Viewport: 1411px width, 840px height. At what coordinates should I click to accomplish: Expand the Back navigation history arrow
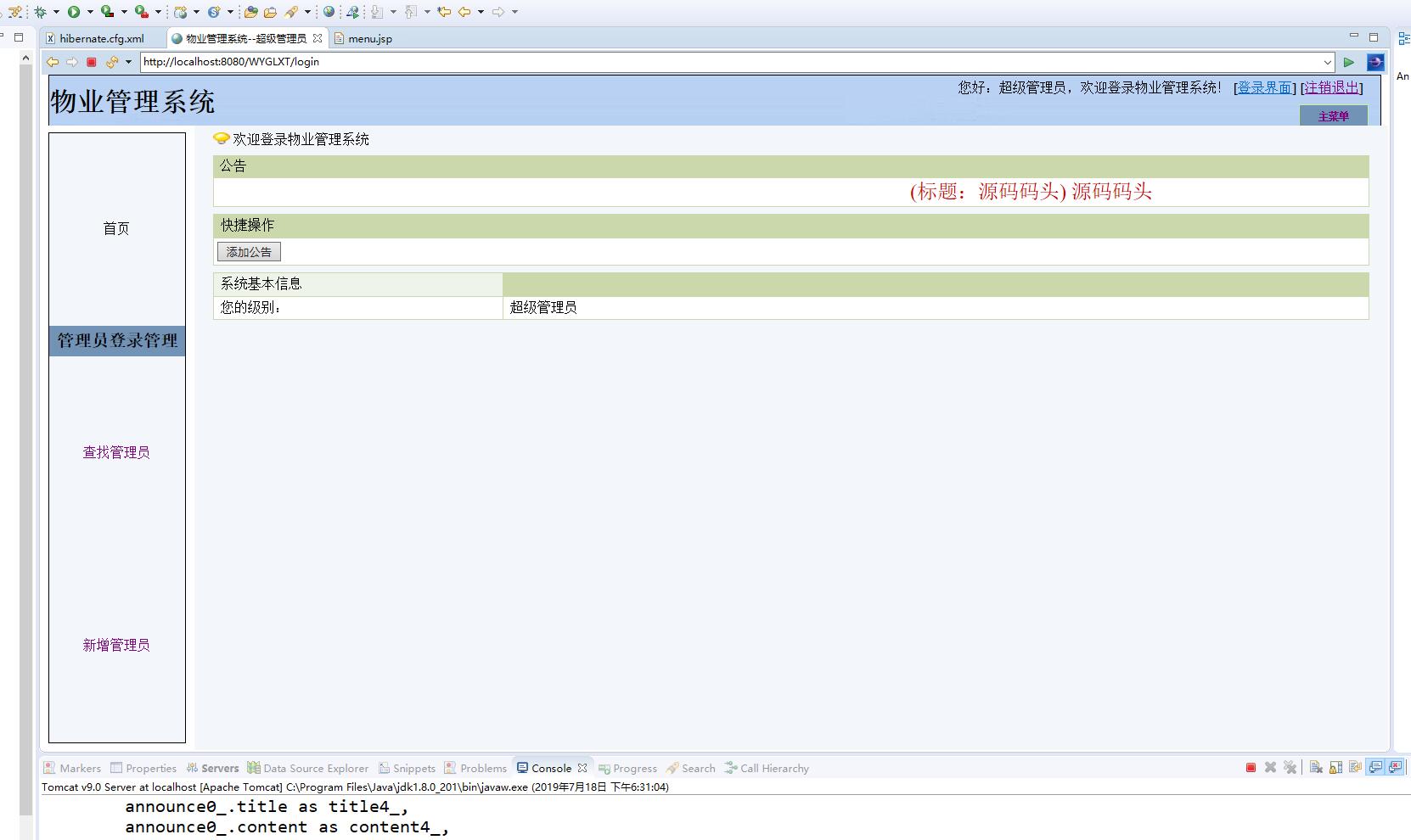click(x=481, y=12)
